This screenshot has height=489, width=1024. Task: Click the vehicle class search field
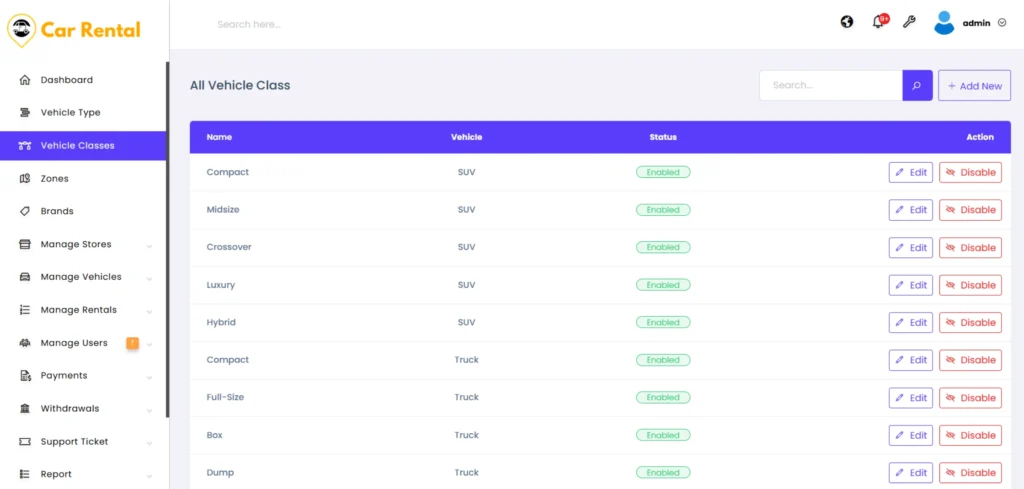pos(830,86)
